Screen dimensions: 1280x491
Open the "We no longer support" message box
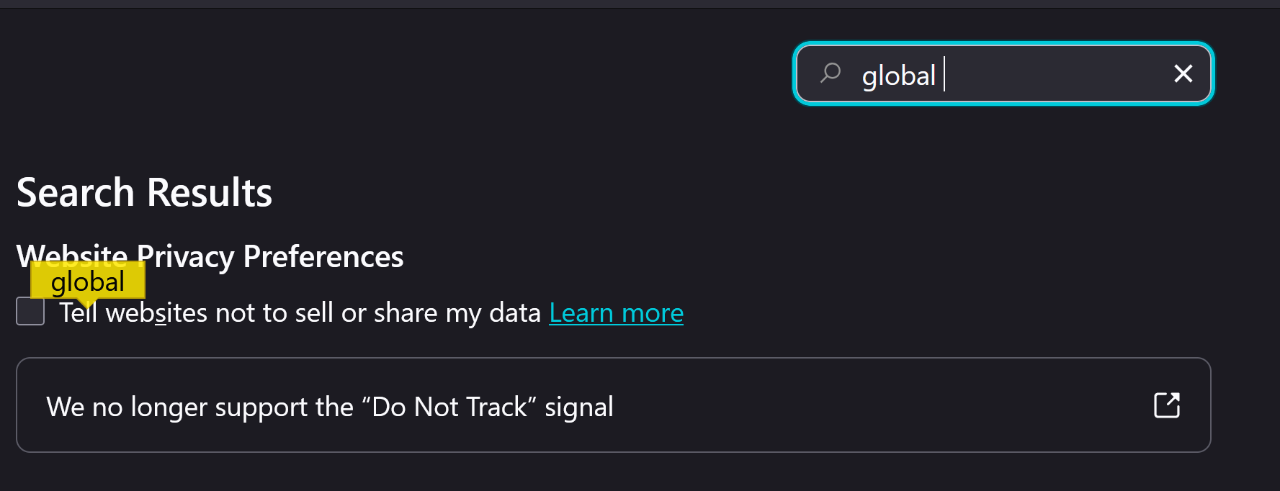613,405
